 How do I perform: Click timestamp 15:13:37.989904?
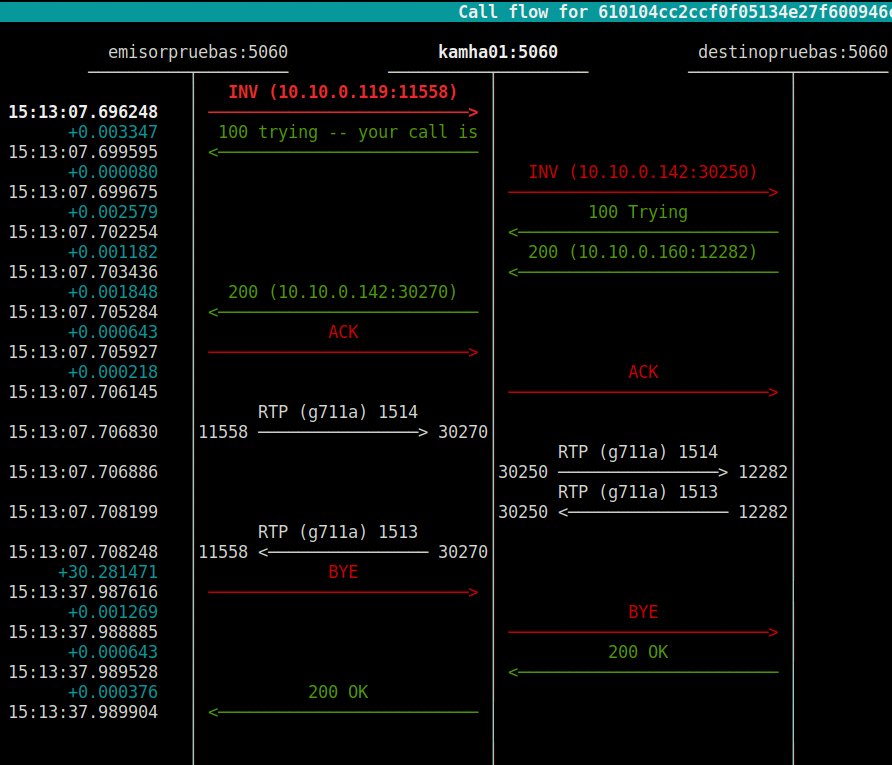(83, 712)
